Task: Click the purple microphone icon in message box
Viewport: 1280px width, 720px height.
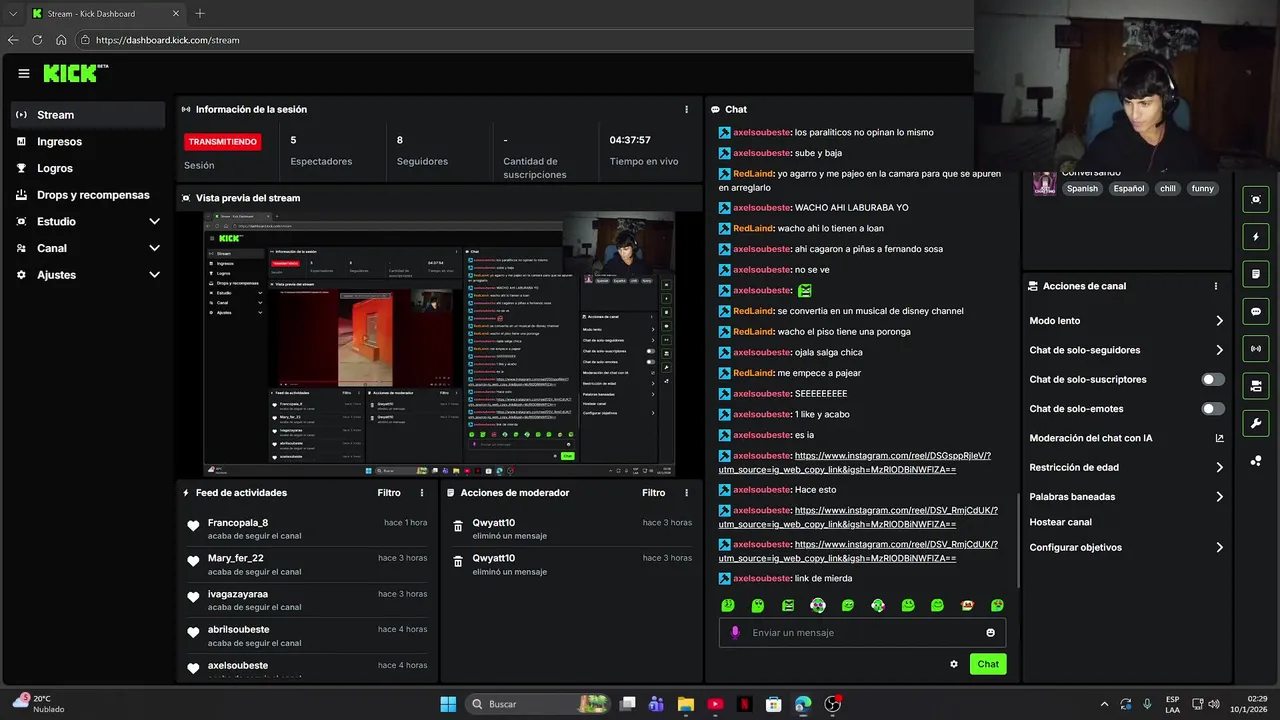Action: [x=735, y=632]
